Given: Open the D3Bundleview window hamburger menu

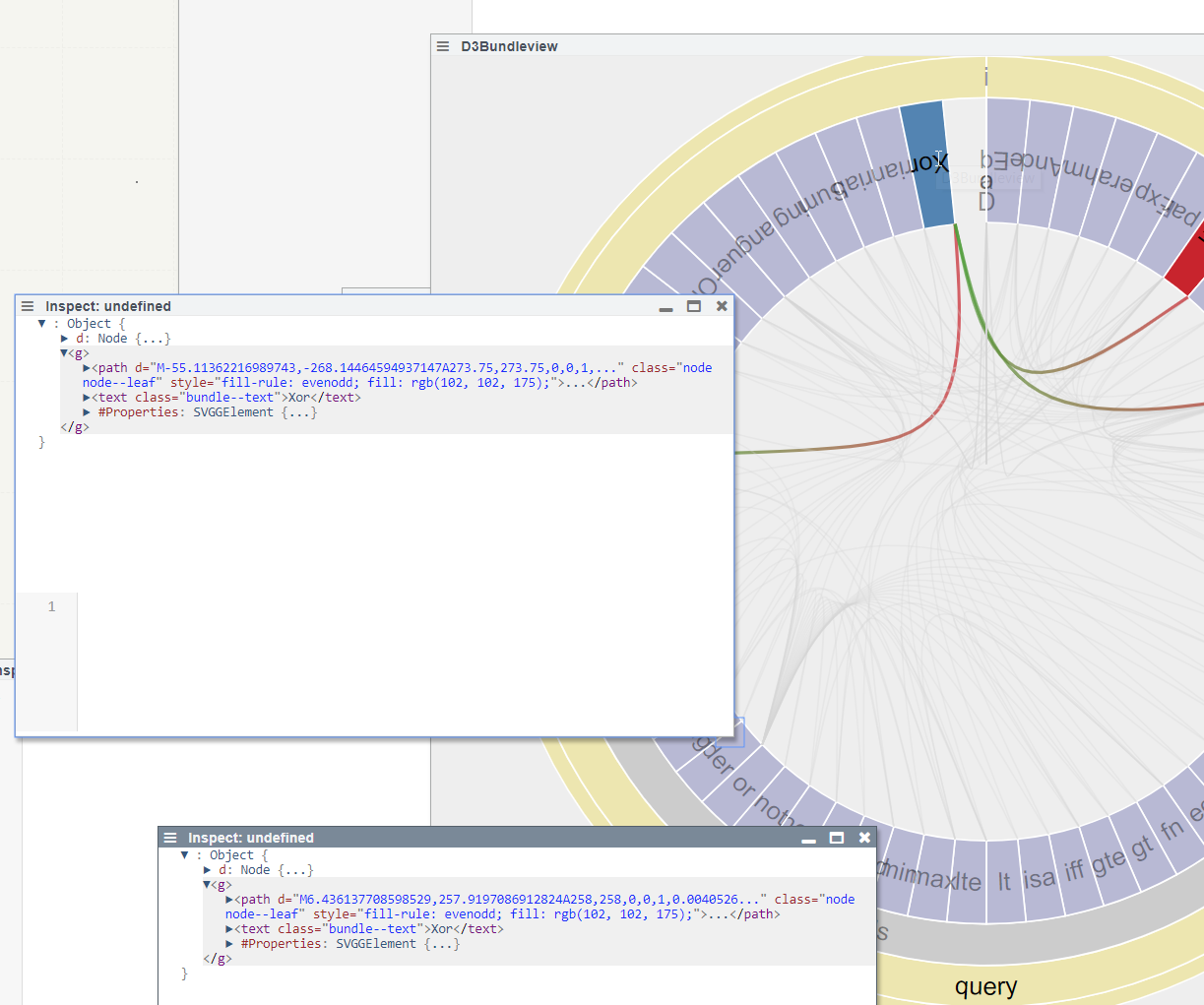Looking at the screenshot, I should coord(443,46).
